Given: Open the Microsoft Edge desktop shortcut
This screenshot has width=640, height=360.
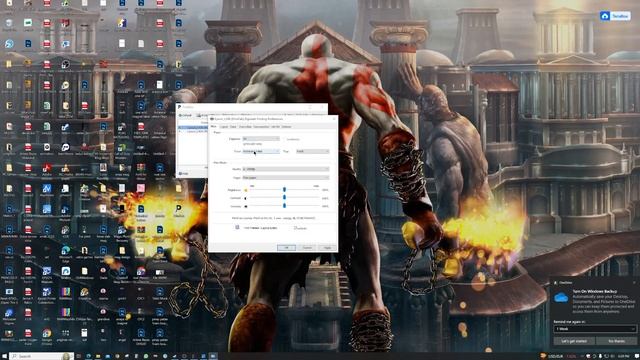Looking at the screenshot, I should coord(65,252).
